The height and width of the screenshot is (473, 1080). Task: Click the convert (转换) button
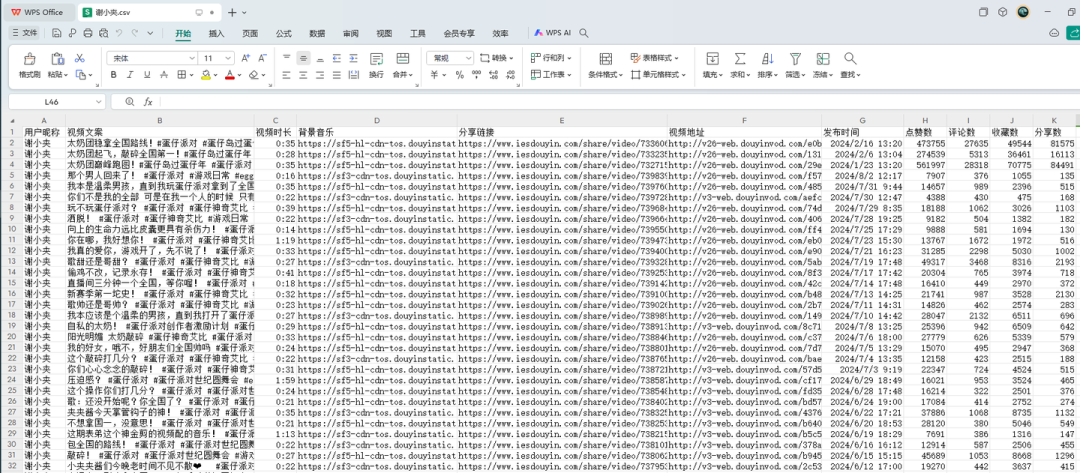(497, 59)
